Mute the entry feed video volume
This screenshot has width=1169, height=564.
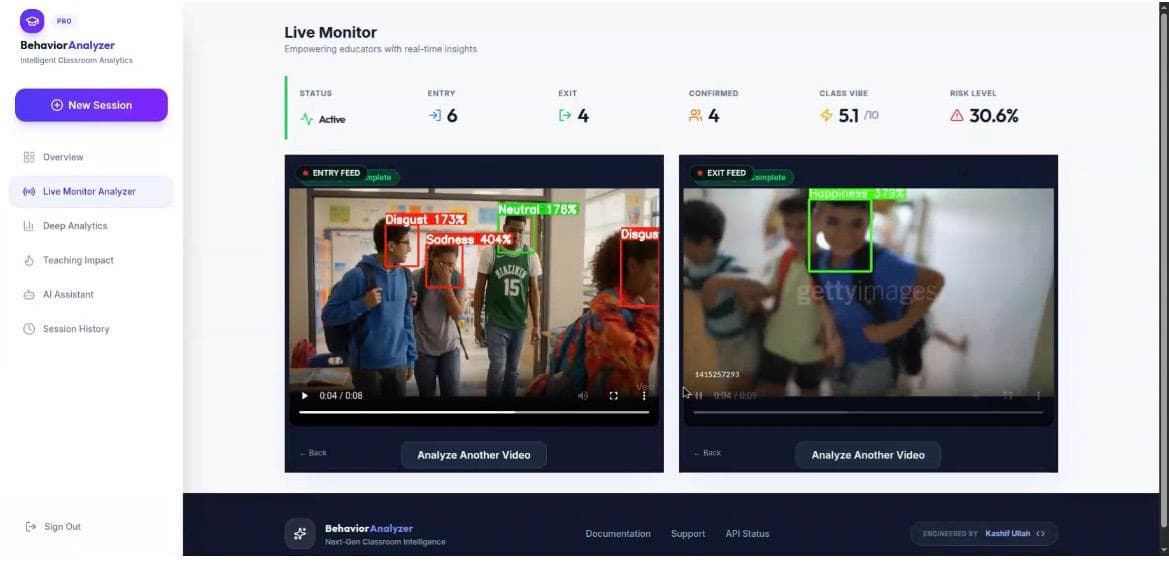tap(583, 396)
